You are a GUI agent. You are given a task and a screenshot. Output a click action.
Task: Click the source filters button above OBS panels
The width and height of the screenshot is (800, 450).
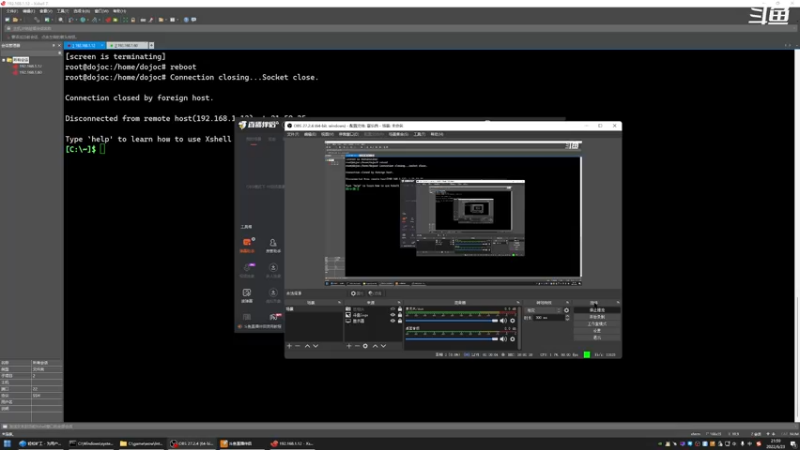(x=375, y=293)
